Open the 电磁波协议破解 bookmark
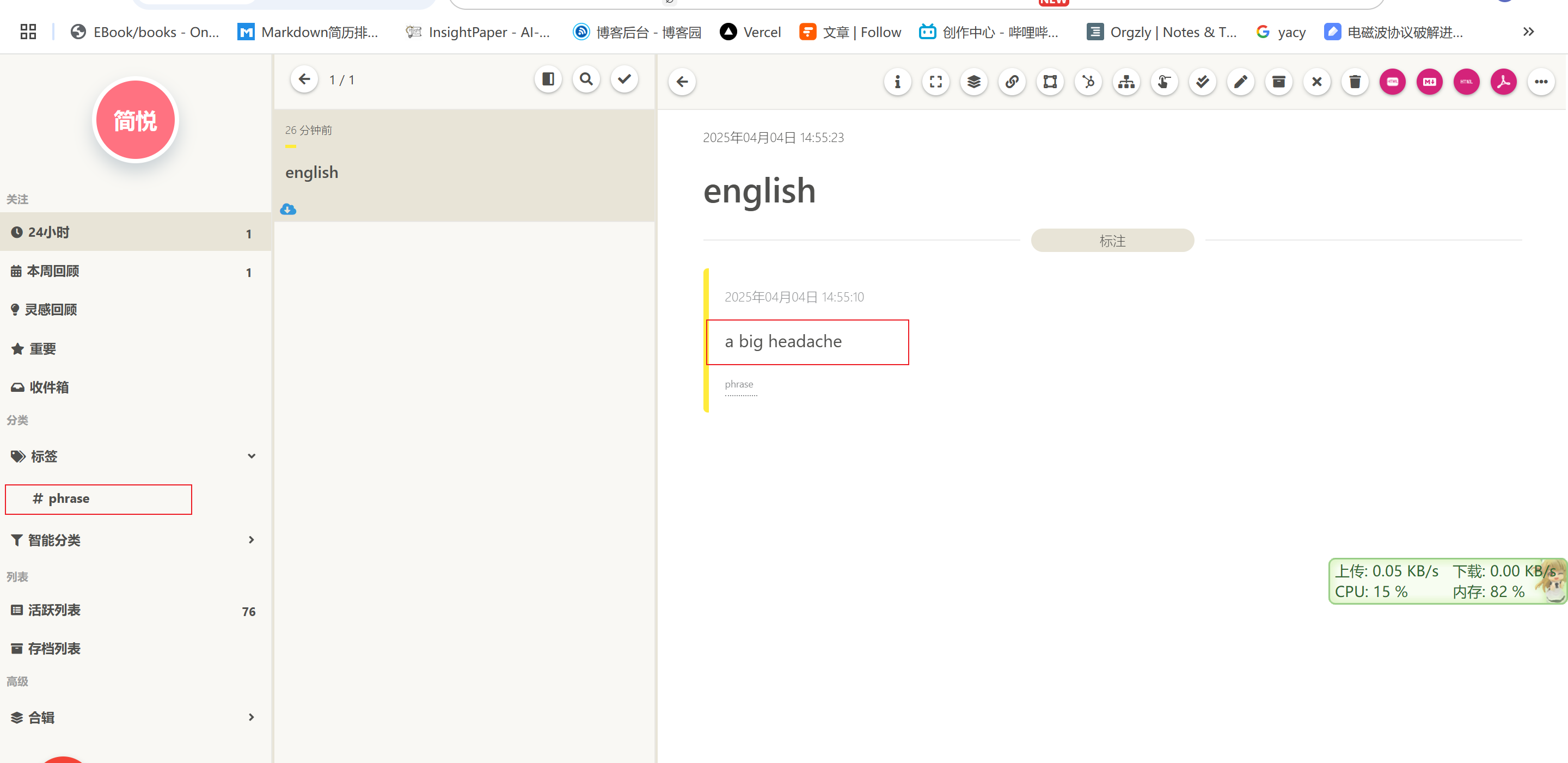Viewport: 1568px width, 763px height. (x=1394, y=32)
